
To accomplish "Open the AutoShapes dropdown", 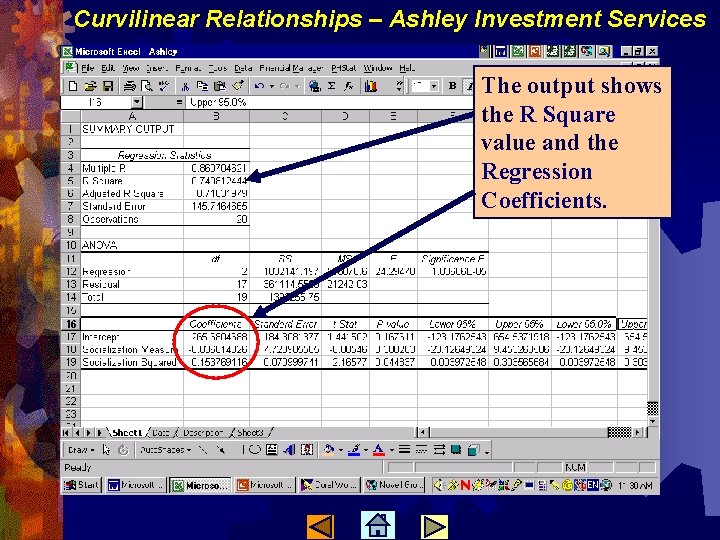I will point(165,450).
